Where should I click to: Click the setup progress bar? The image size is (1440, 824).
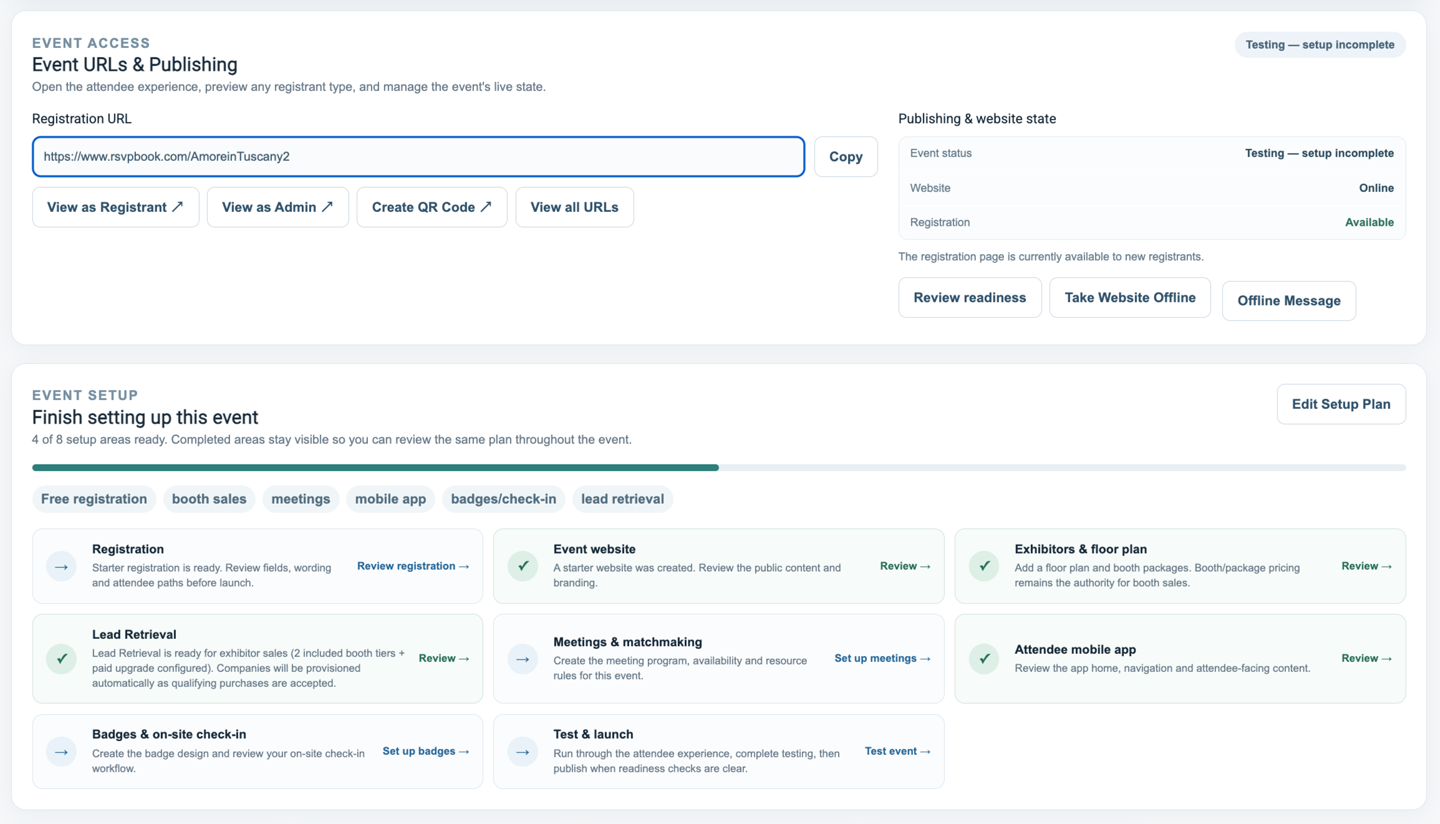tap(719, 467)
